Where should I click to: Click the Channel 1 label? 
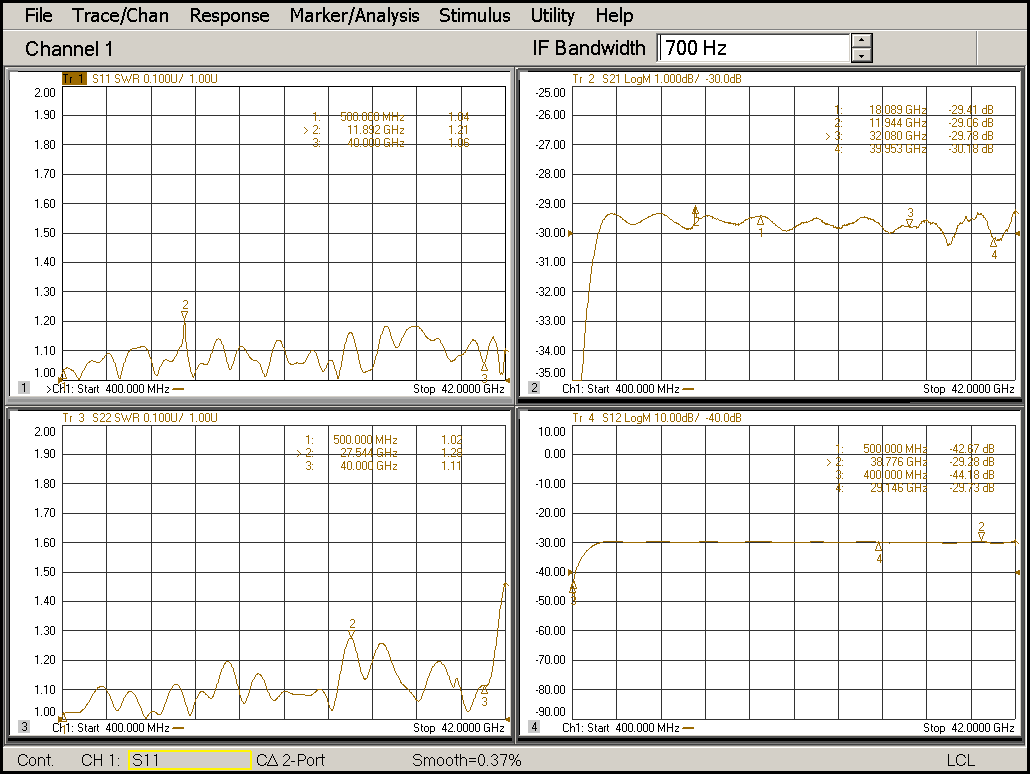tap(68, 48)
